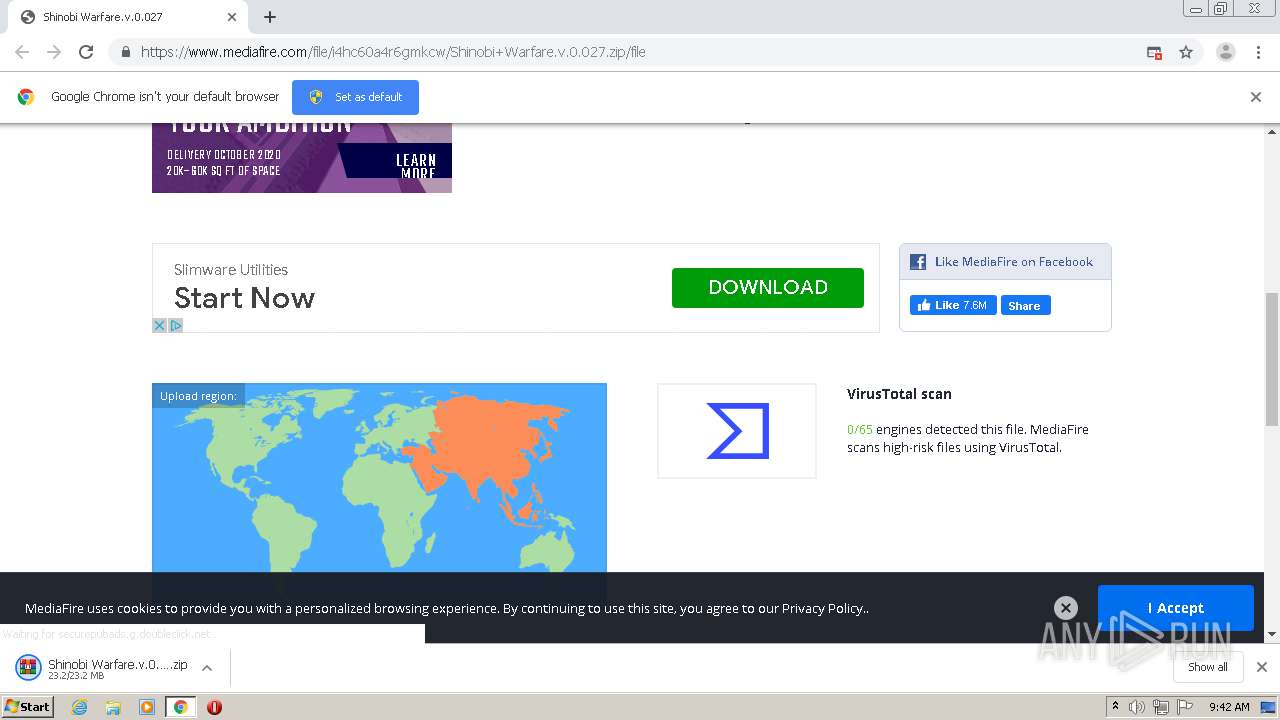Open the blocked pop-up indicator in the address bar
This screenshot has width=1280, height=720.
tap(1154, 52)
